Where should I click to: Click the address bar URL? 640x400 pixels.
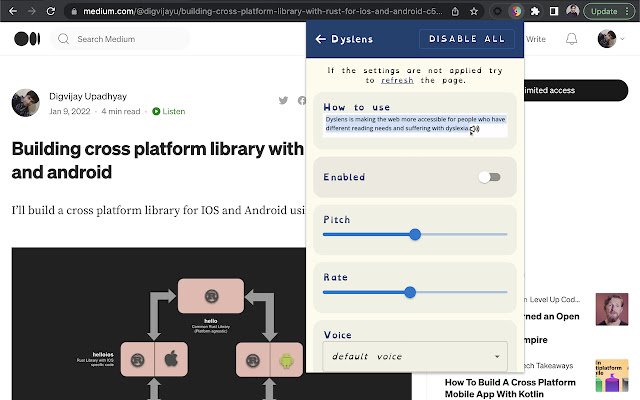click(262, 11)
